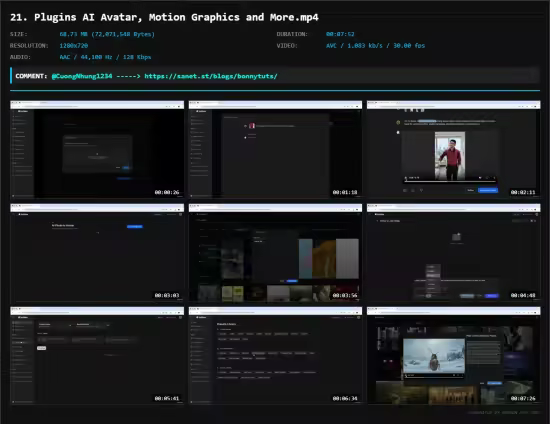
Task: Click the 'DURATION:' label
Action: (292, 34)
